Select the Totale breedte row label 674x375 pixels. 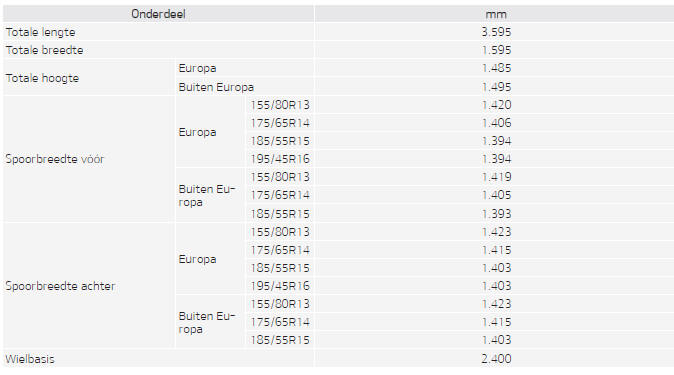[44, 50]
